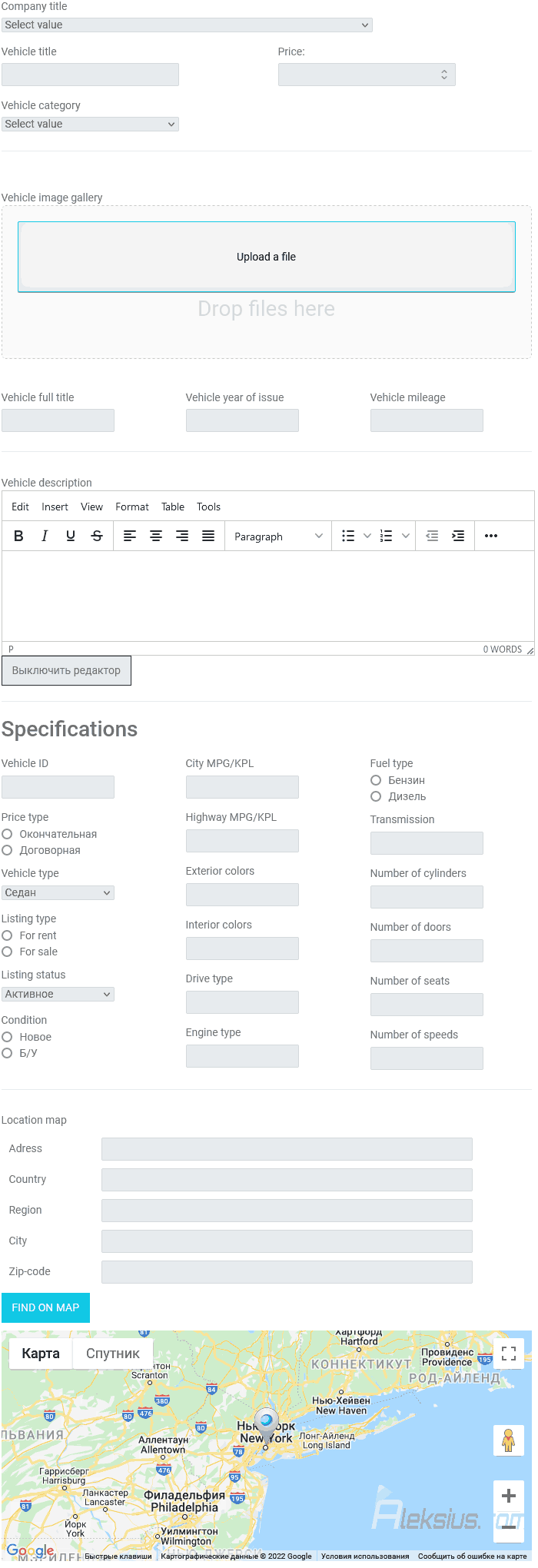Open Сообщить об ошибке на карте link
This screenshot has width=538, height=1568.
[x=473, y=1556]
